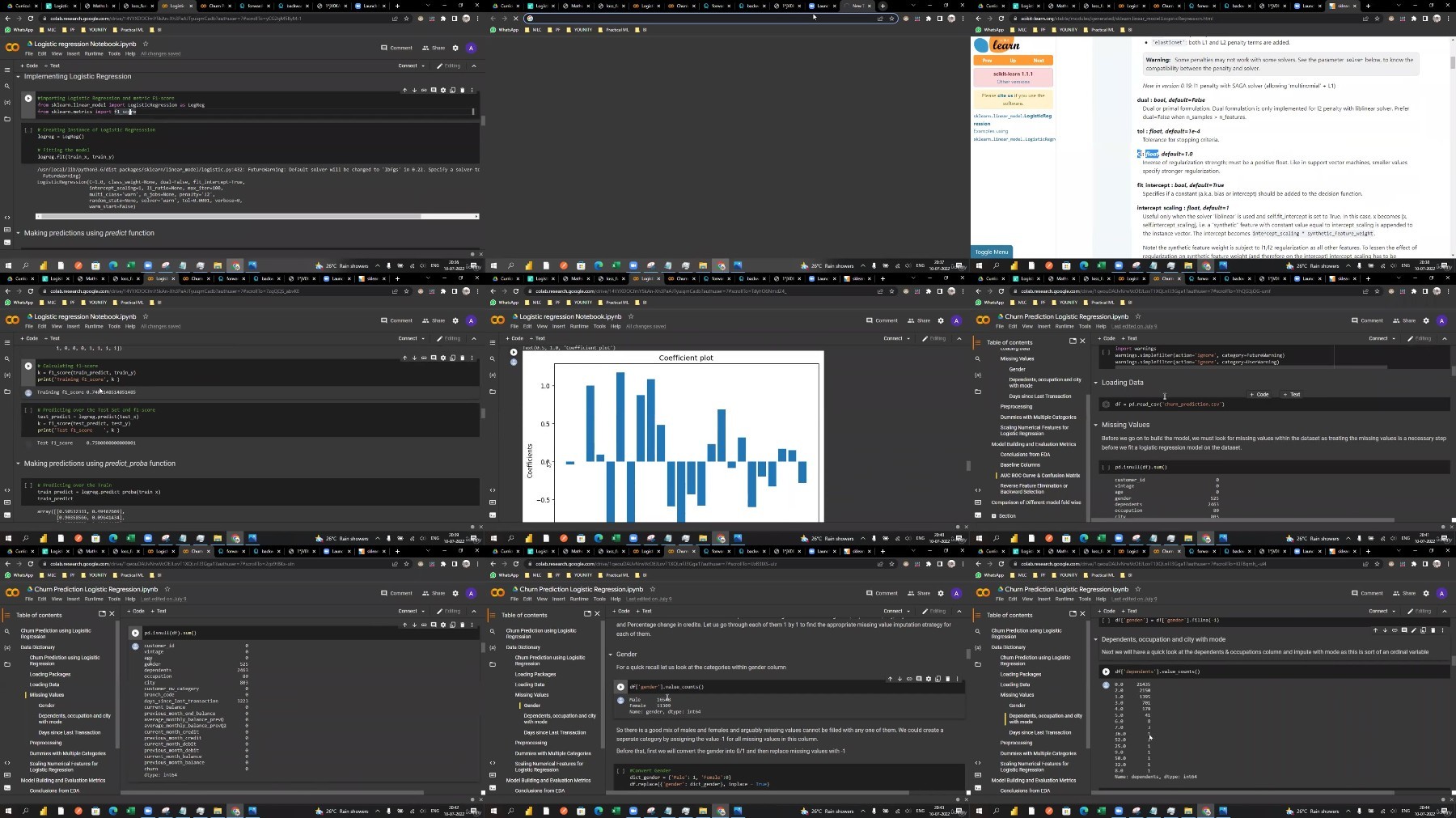
Task: Open Start menu under scikit-learn docs window
Action: point(980,265)
